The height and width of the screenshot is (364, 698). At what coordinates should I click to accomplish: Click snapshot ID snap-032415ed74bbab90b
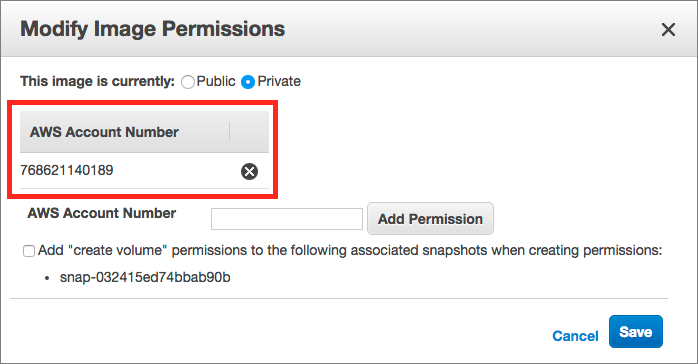(x=145, y=277)
